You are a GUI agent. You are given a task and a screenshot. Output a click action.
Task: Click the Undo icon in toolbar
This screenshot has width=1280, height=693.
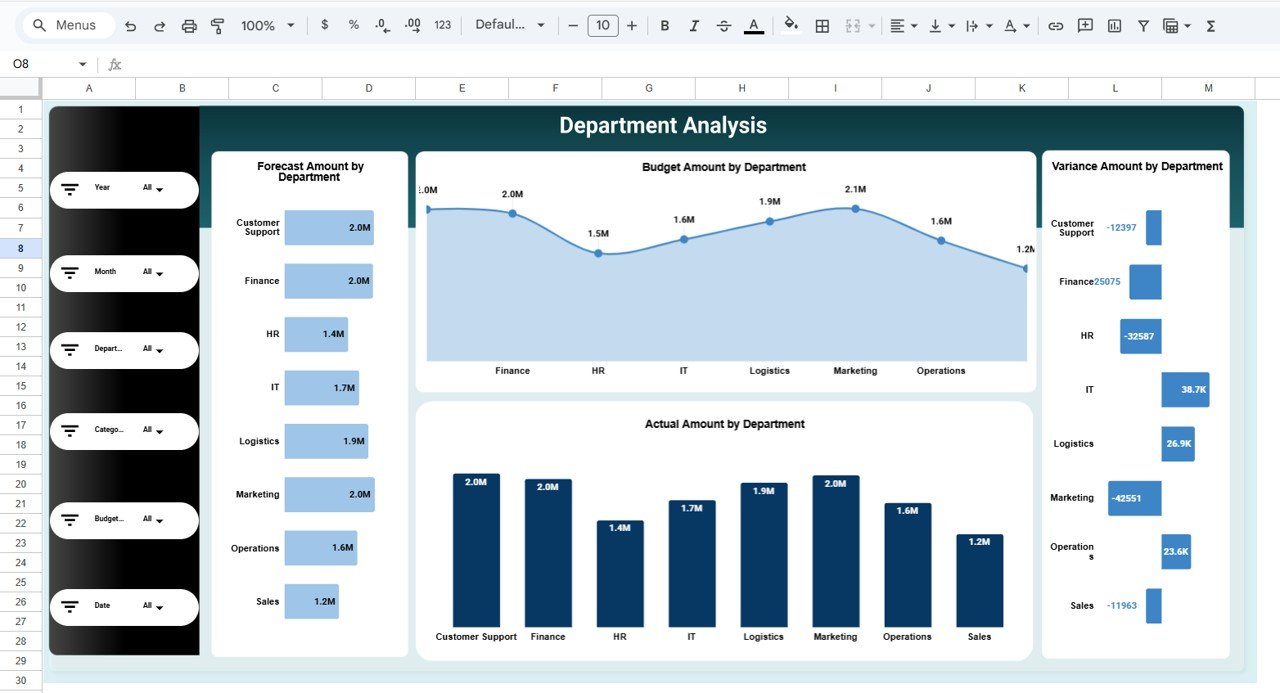(x=130, y=26)
